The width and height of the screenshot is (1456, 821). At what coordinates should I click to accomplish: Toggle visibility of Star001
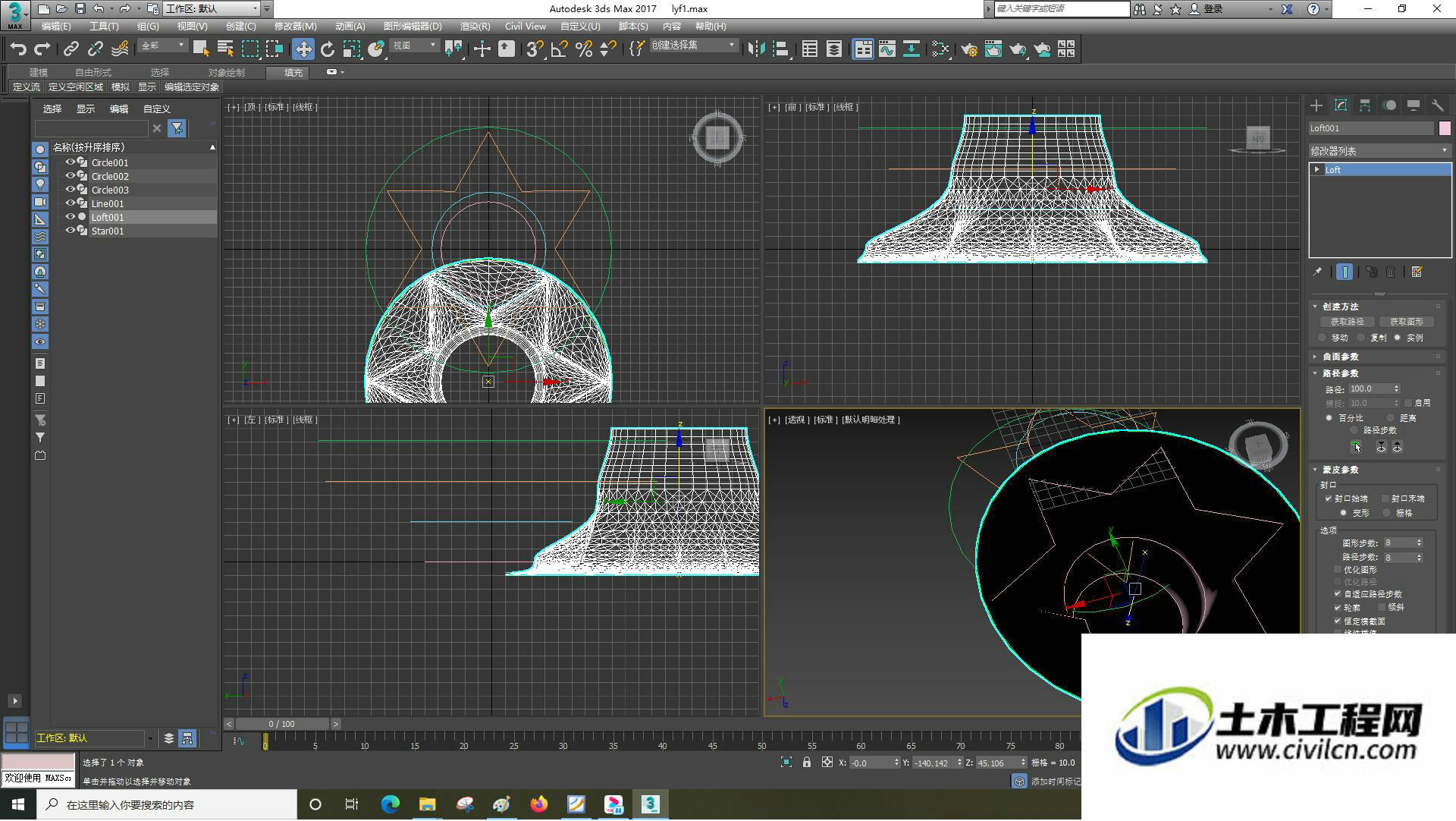click(71, 231)
